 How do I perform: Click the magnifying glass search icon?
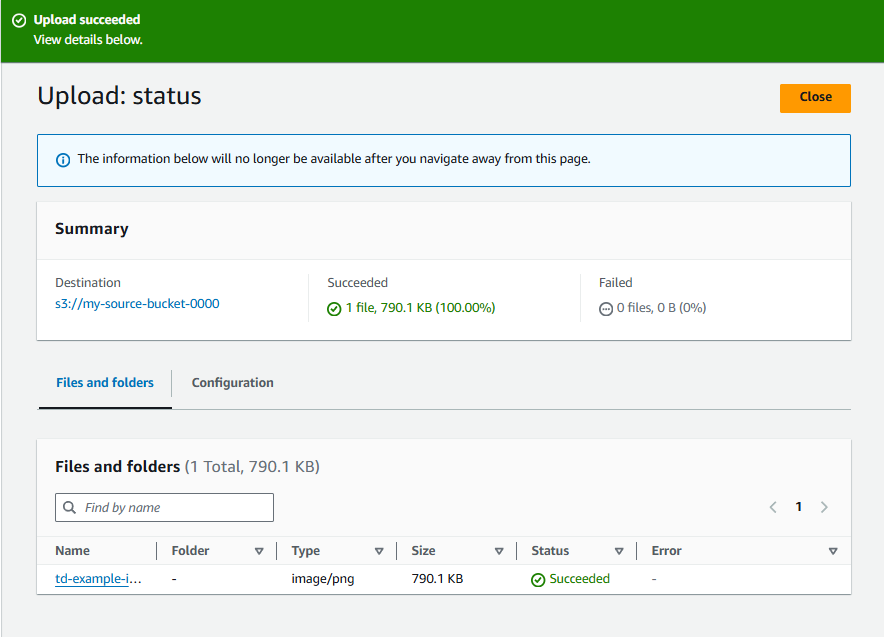69,507
